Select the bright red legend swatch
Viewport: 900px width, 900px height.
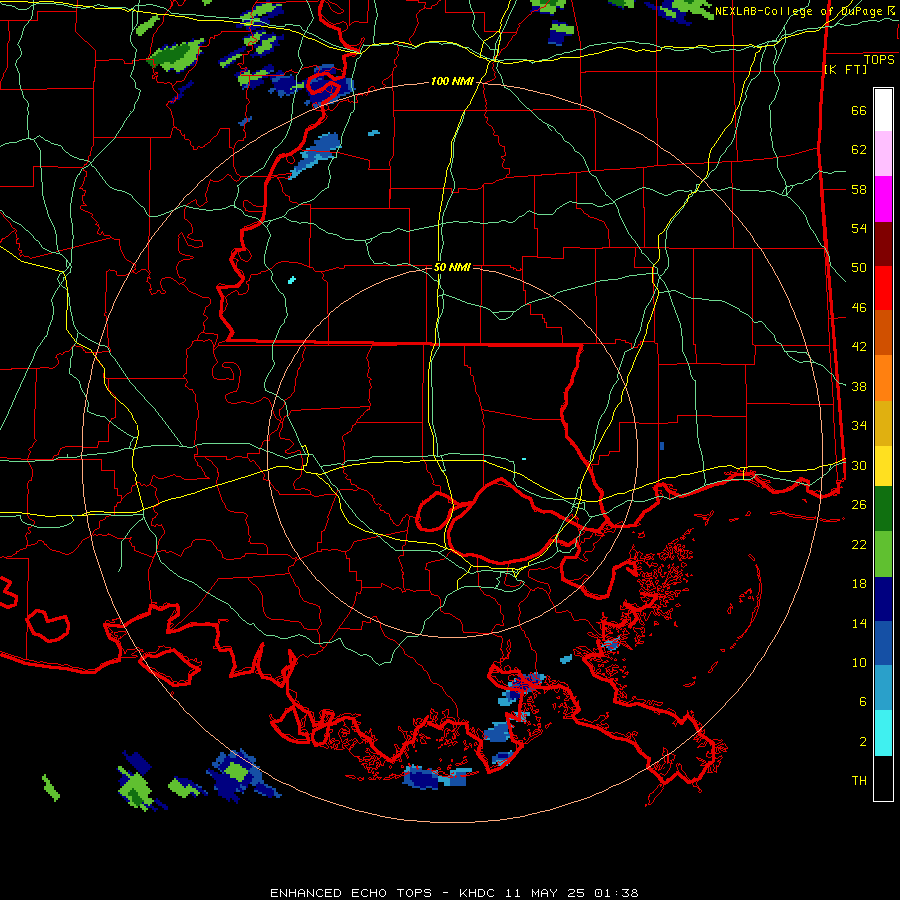(x=883, y=288)
